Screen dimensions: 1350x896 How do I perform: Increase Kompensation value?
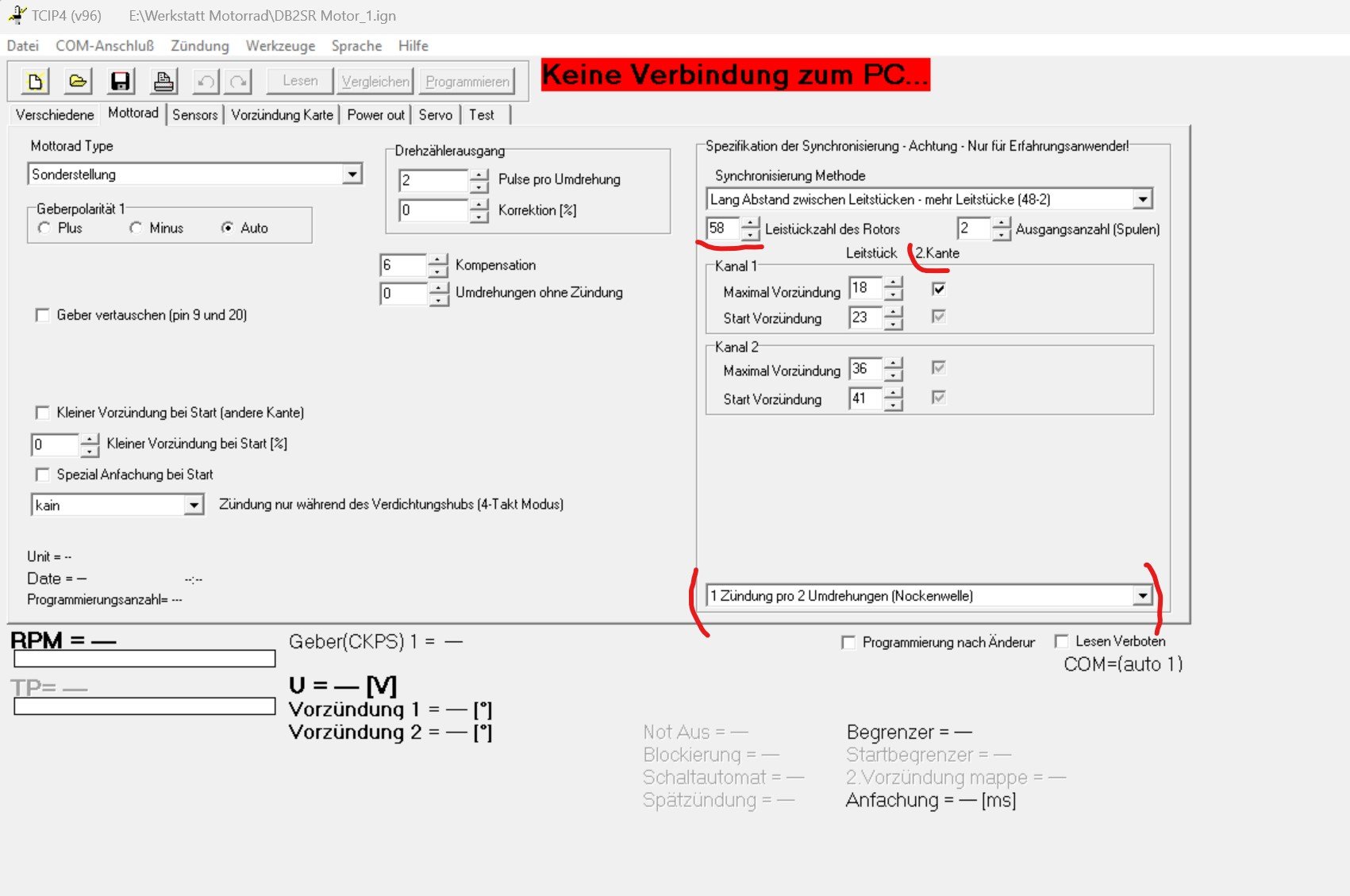coord(438,260)
